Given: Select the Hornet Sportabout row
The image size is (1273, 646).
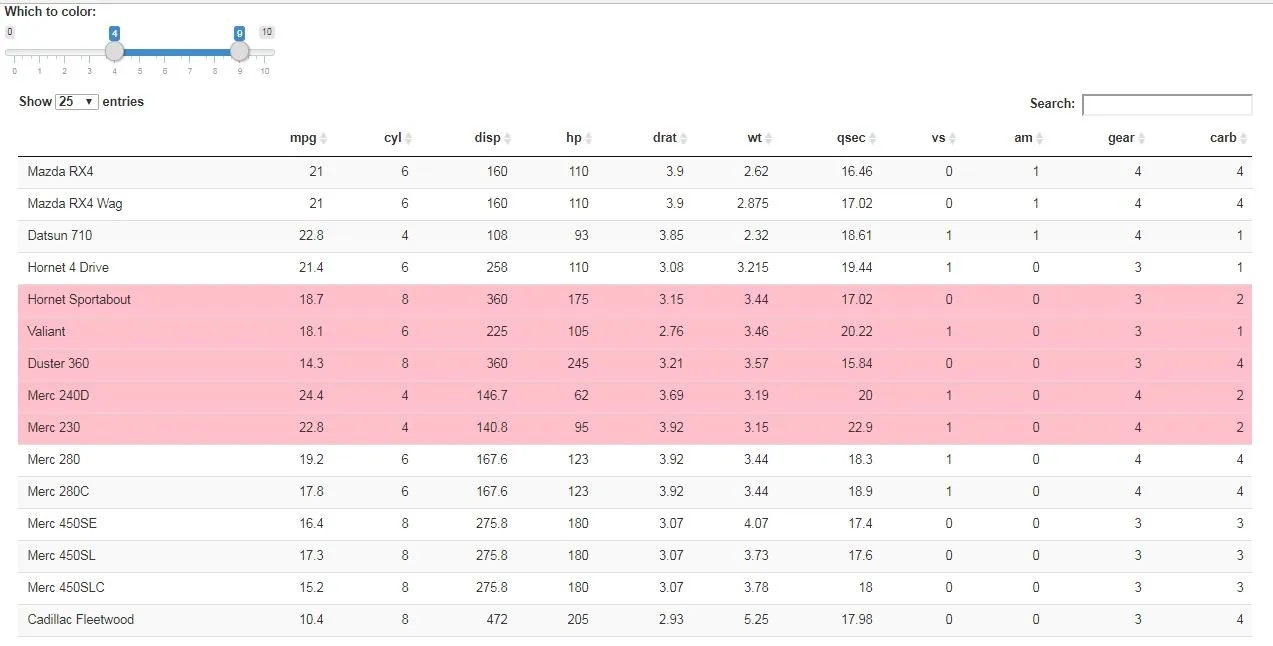Looking at the screenshot, I should pyautogui.click(x=79, y=300).
